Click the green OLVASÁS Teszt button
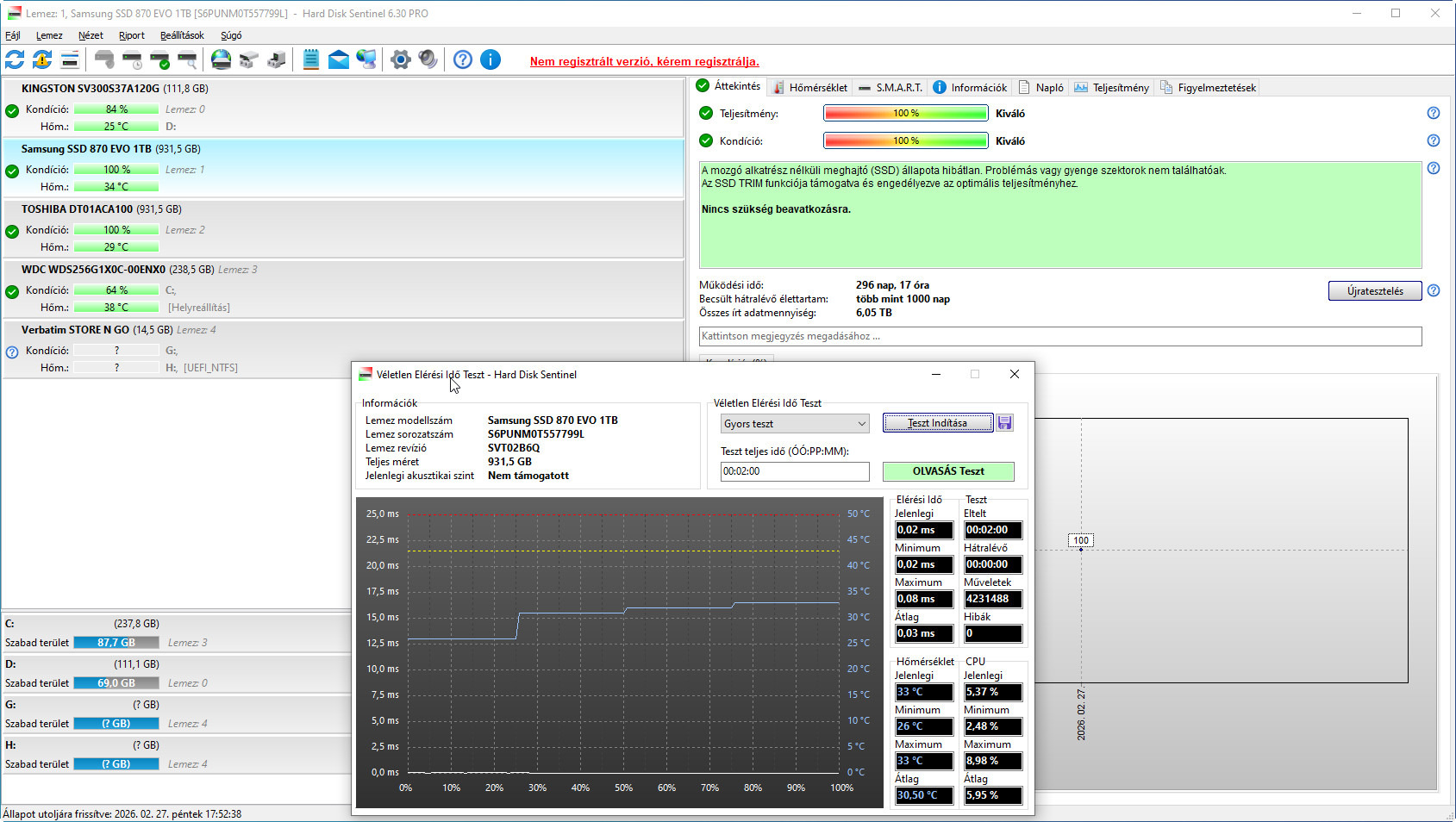This screenshot has width=1456, height=822. pyautogui.click(x=948, y=471)
